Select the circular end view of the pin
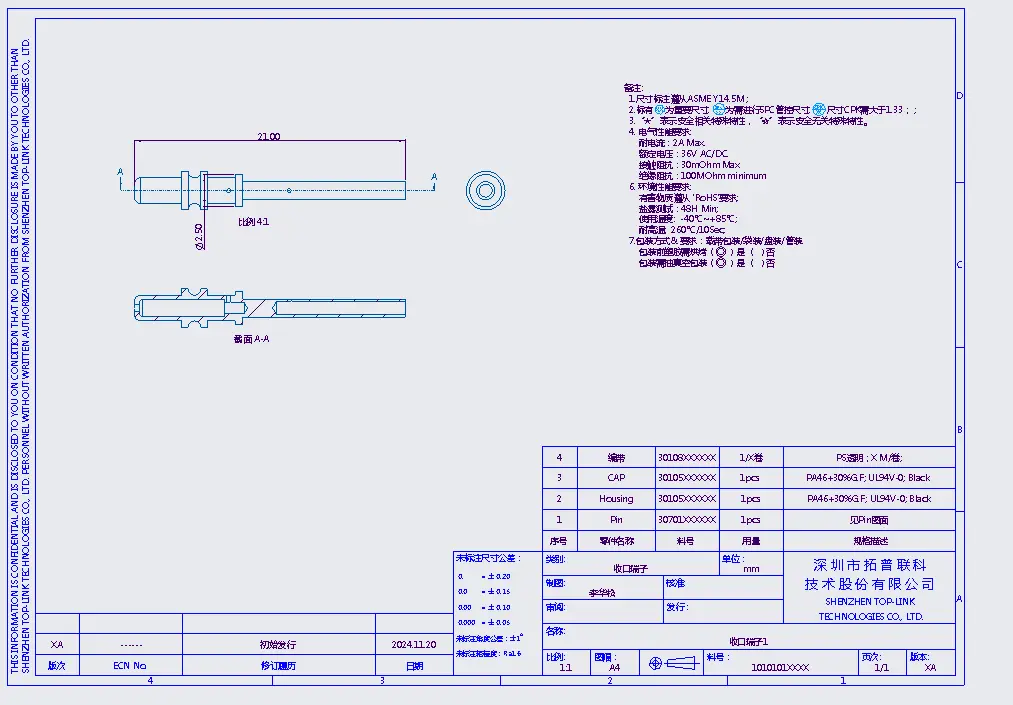Screen dimensions: 1013x705 [x=486, y=189]
